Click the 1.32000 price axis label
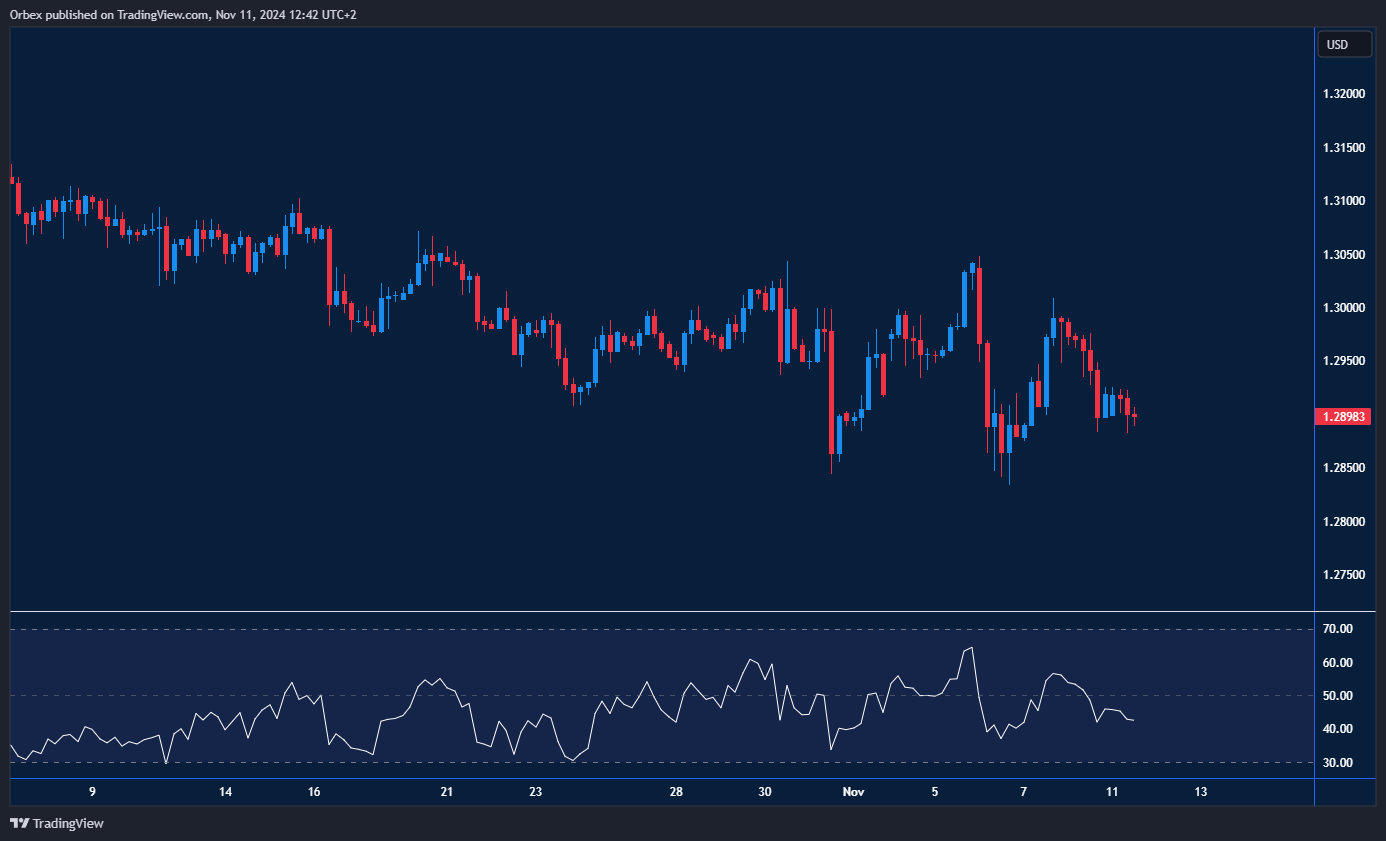Image resolution: width=1386 pixels, height=841 pixels. [1343, 94]
